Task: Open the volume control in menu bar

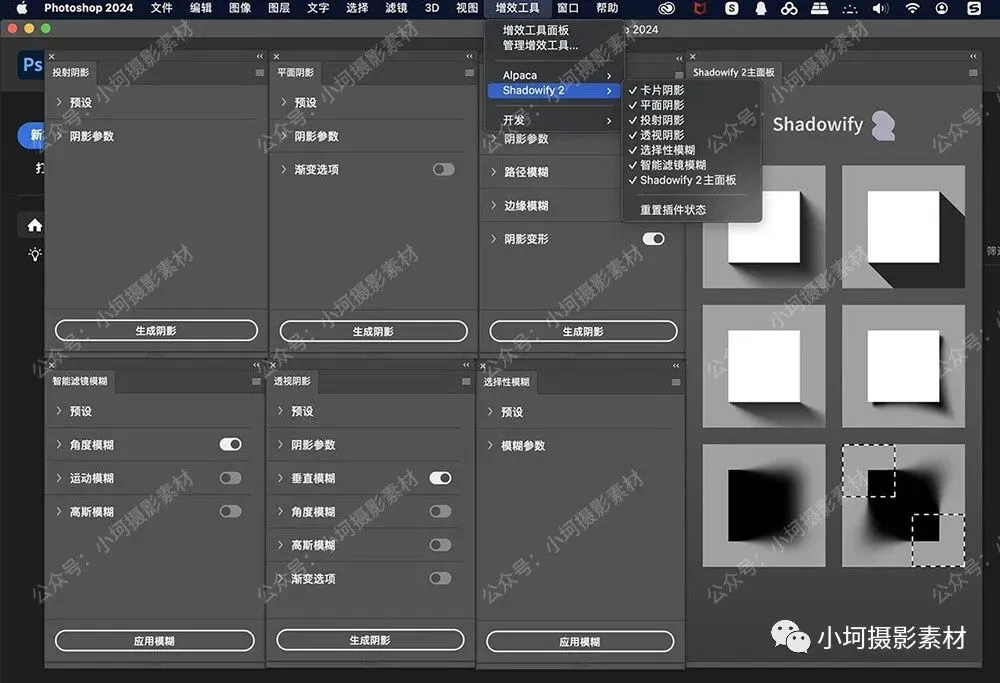Action: pyautogui.click(x=881, y=8)
